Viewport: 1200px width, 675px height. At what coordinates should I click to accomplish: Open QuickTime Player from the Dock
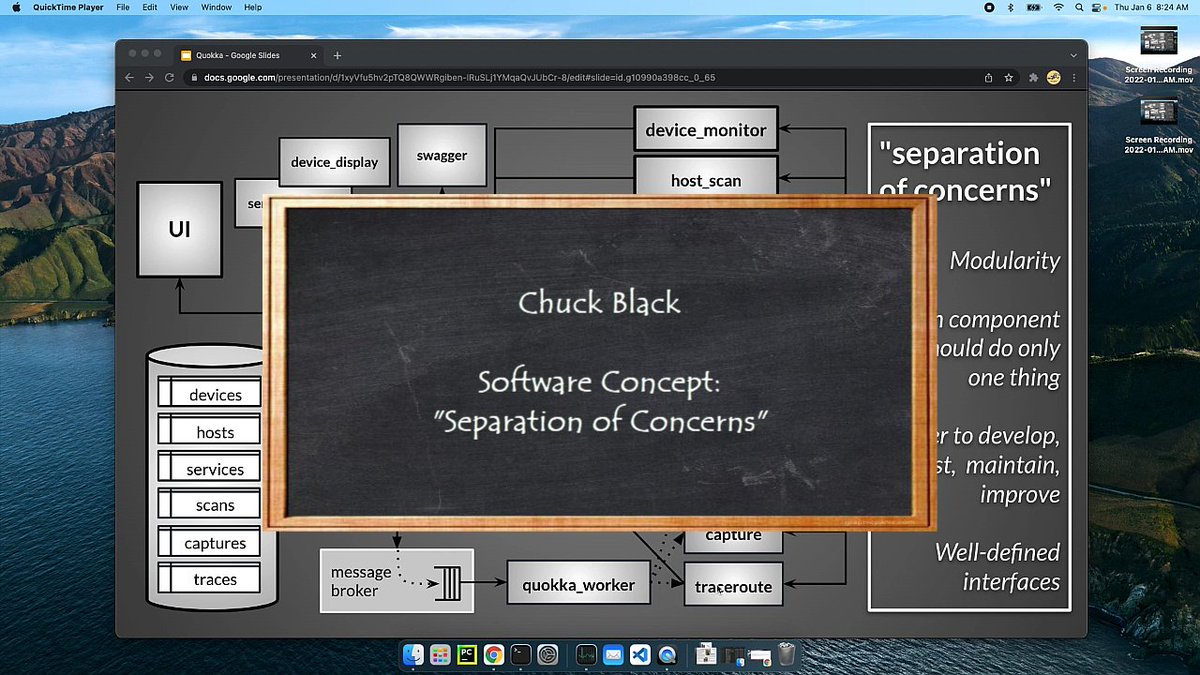click(x=667, y=655)
